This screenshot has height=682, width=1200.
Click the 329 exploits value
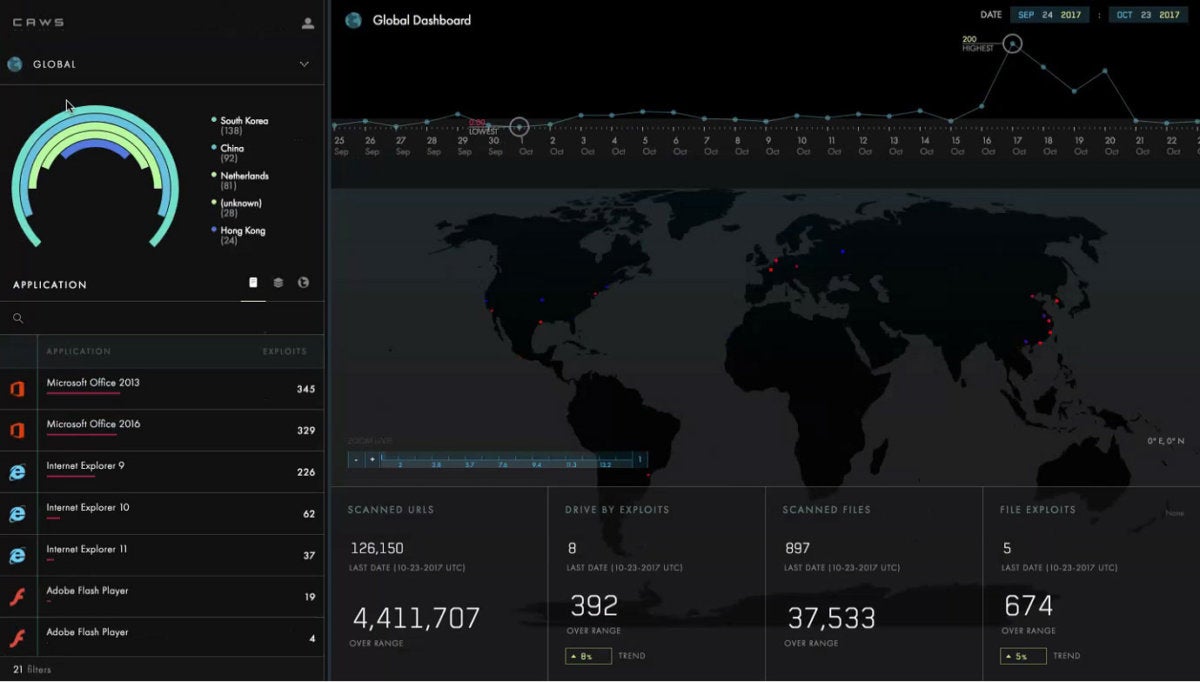306,430
